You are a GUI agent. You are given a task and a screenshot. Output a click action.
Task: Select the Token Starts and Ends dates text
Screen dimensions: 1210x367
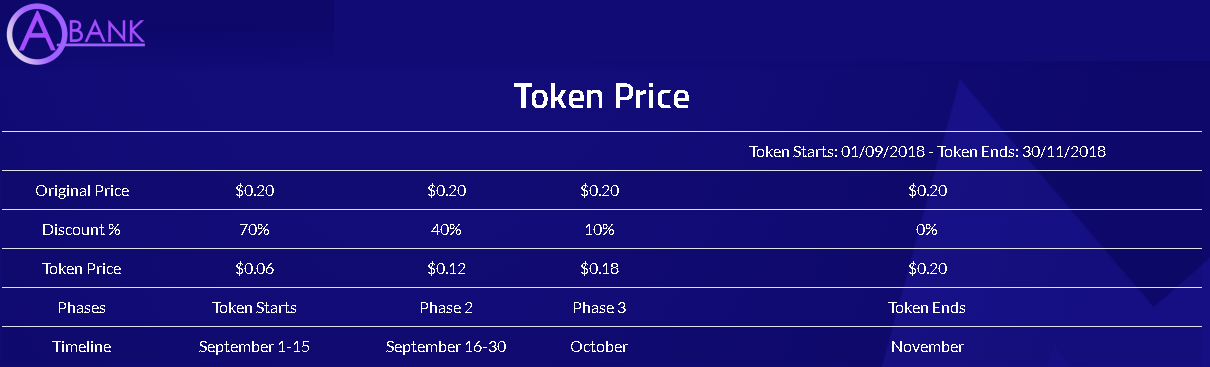926,152
